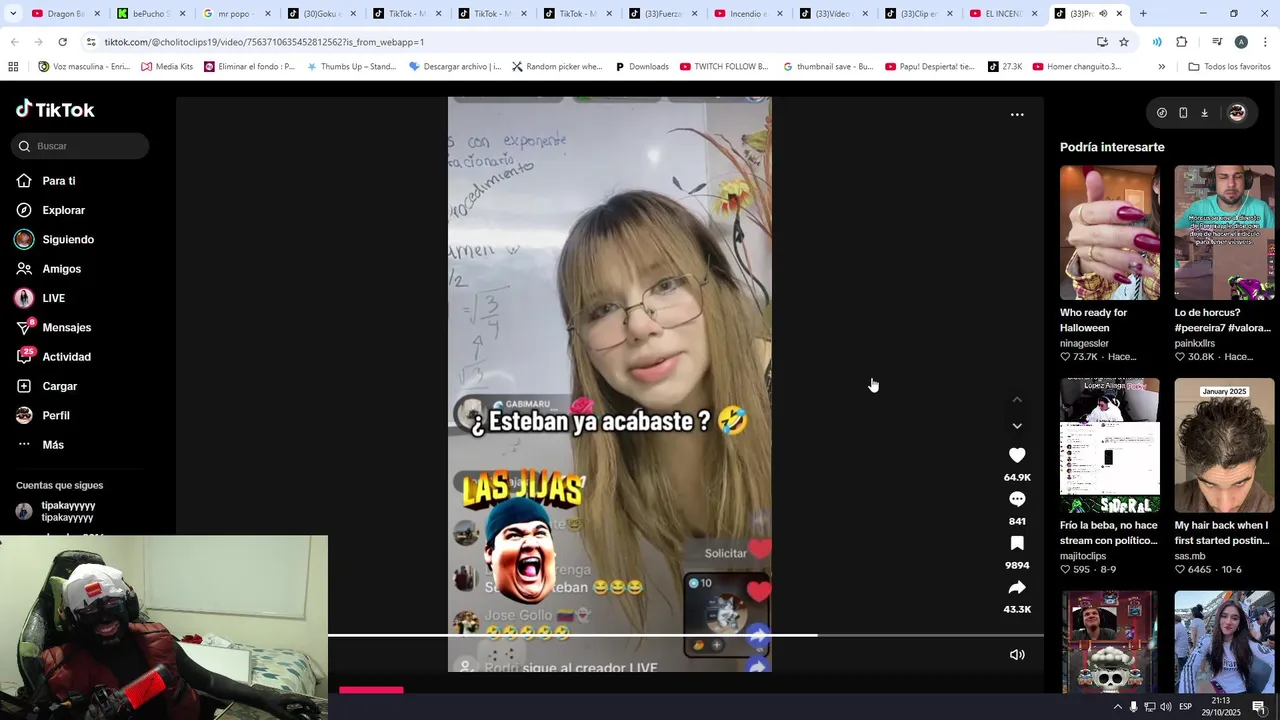Show hidden system tray icons arrow
1280x720 pixels.
click(x=1117, y=707)
